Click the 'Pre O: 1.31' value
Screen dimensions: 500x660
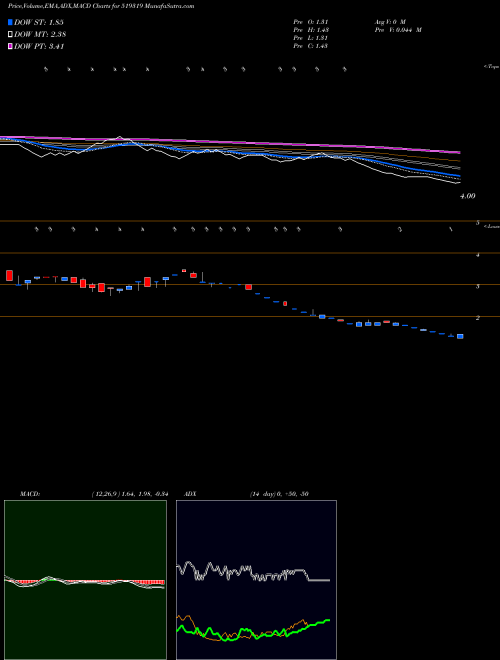click(311, 21)
